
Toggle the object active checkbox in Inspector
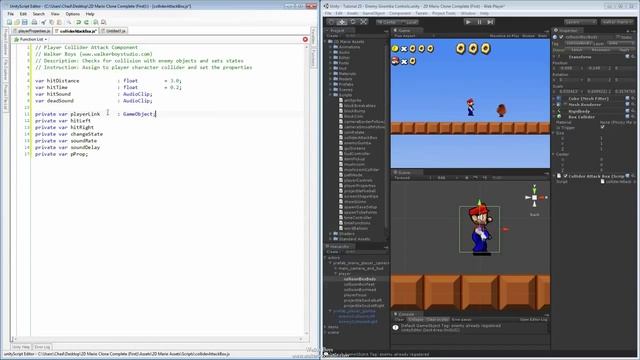point(561,37)
